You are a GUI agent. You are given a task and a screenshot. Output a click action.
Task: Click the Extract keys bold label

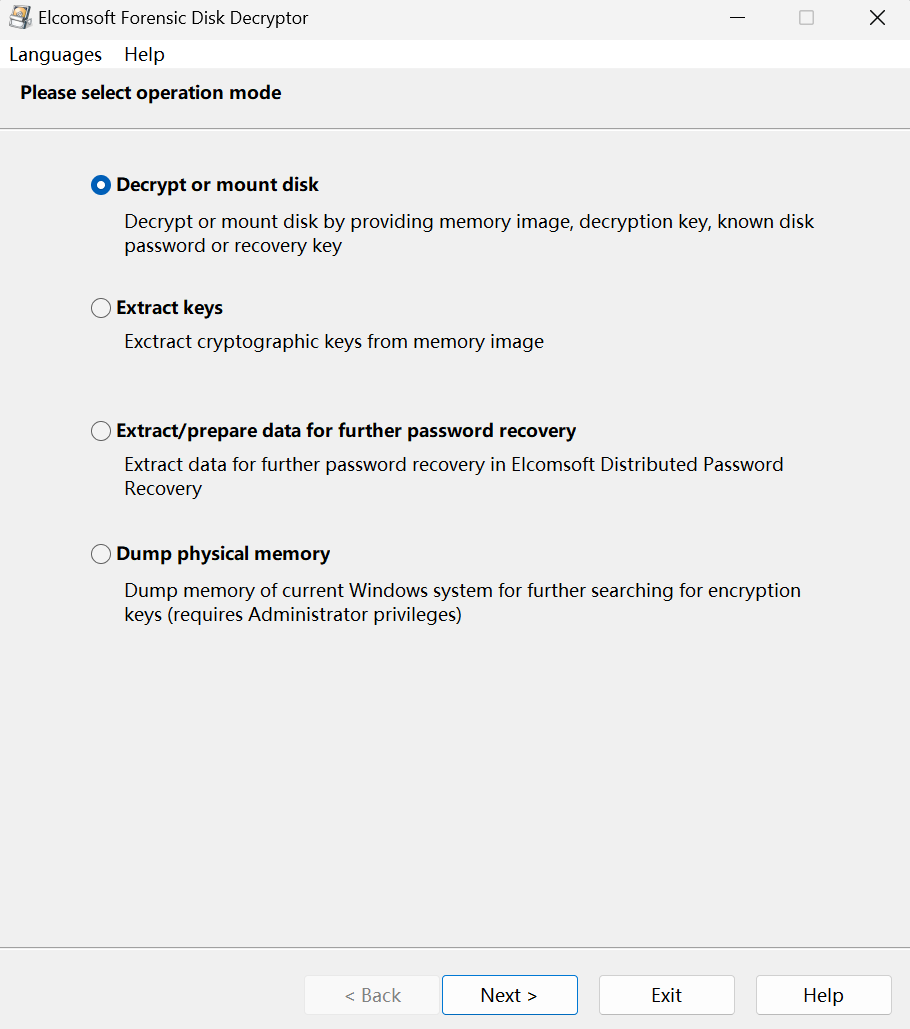(169, 308)
